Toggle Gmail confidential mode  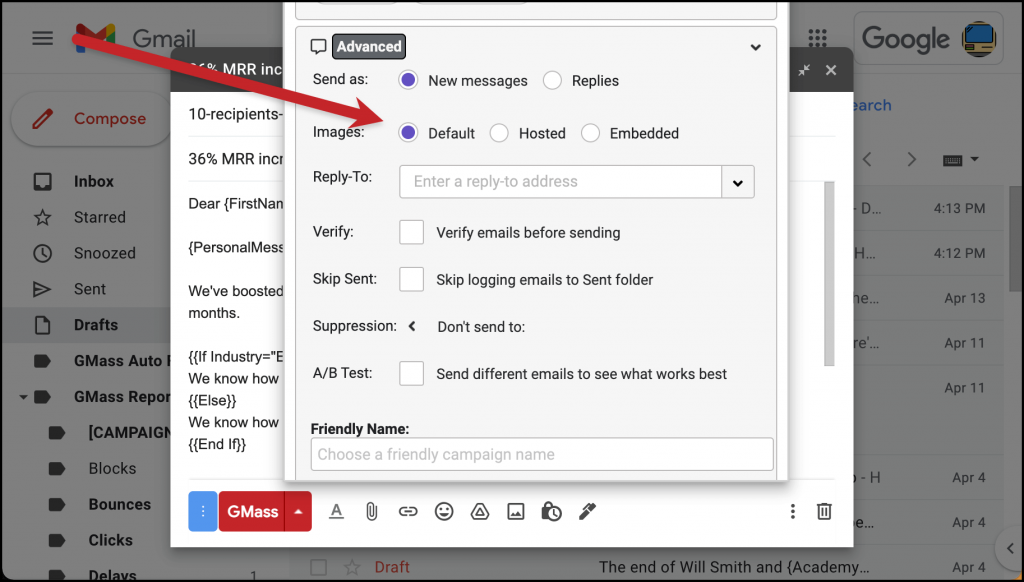coord(551,511)
